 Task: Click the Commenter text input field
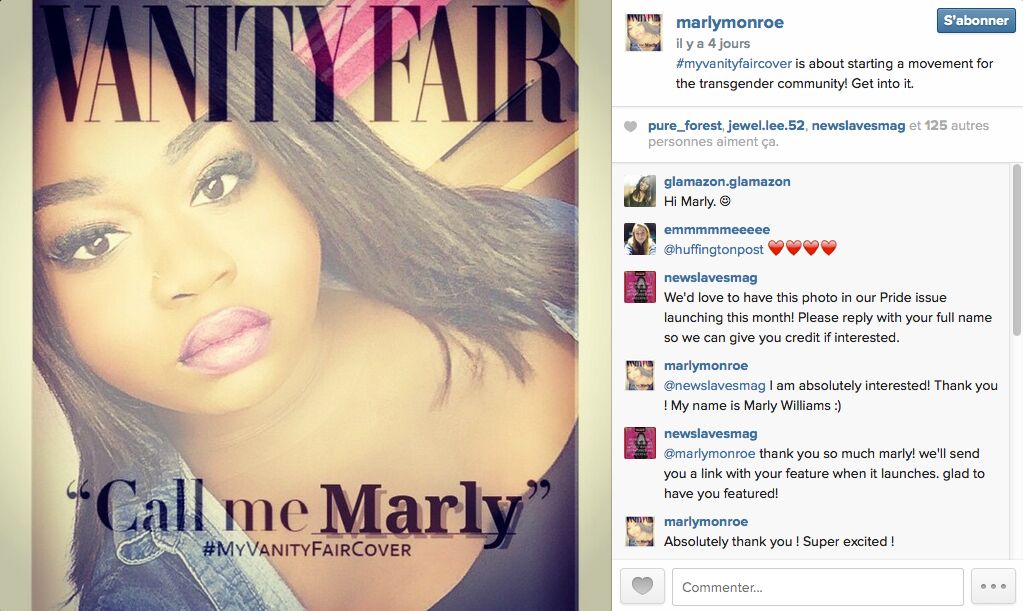click(x=817, y=587)
